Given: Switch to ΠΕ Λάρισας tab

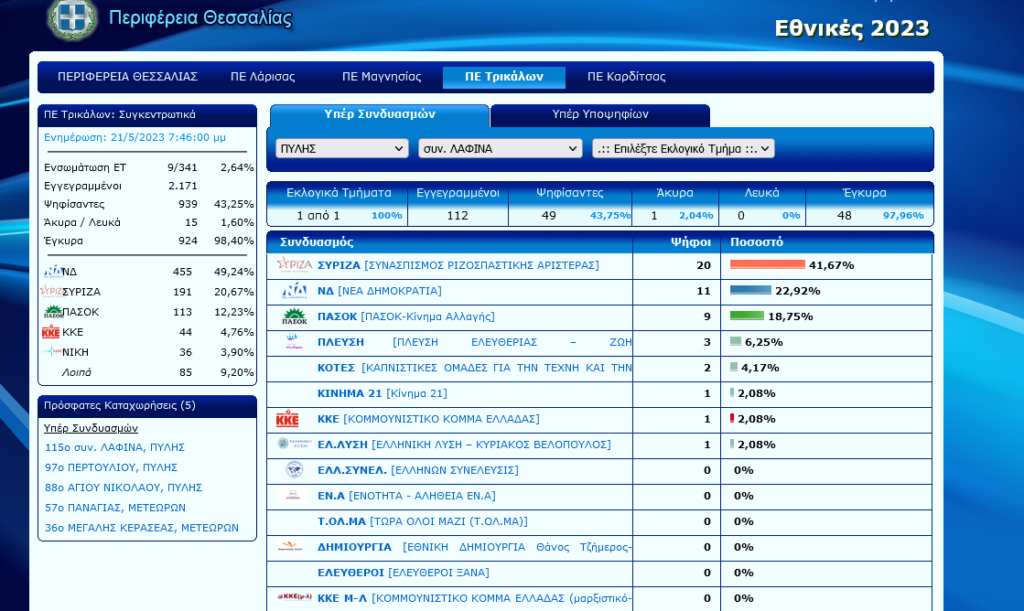Looking at the screenshot, I should tap(263, 76).
